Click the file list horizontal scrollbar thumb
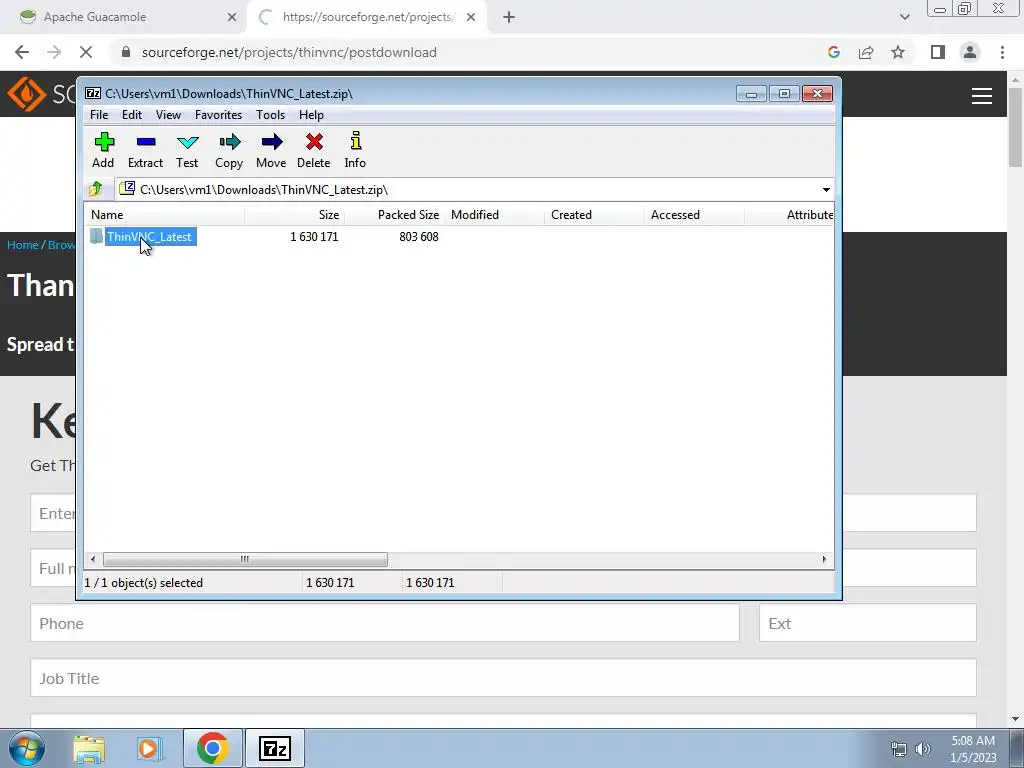The image size is (1024, 768). tap(245, 560)
